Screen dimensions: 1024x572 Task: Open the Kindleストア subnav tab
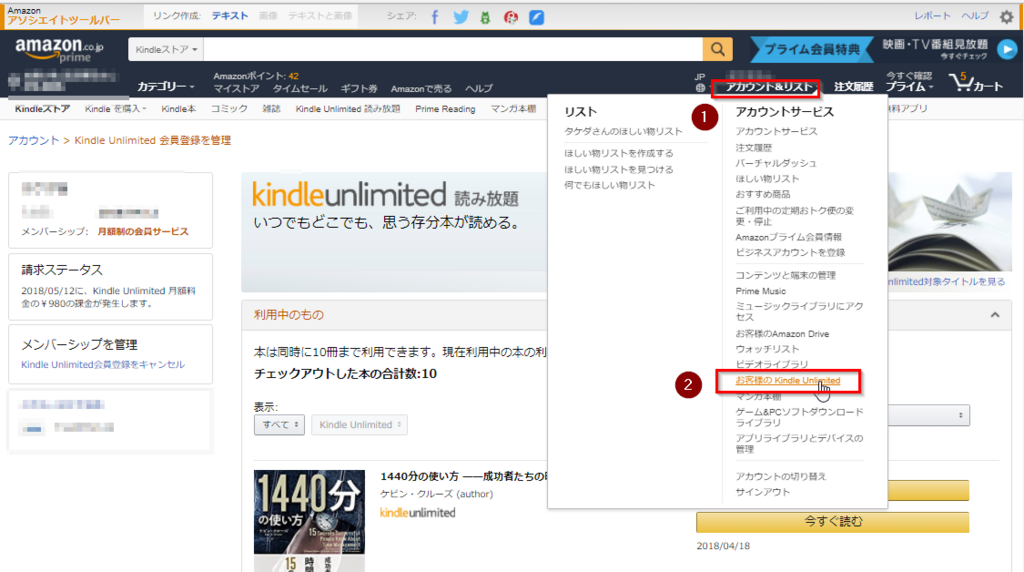tap(42, 109)
